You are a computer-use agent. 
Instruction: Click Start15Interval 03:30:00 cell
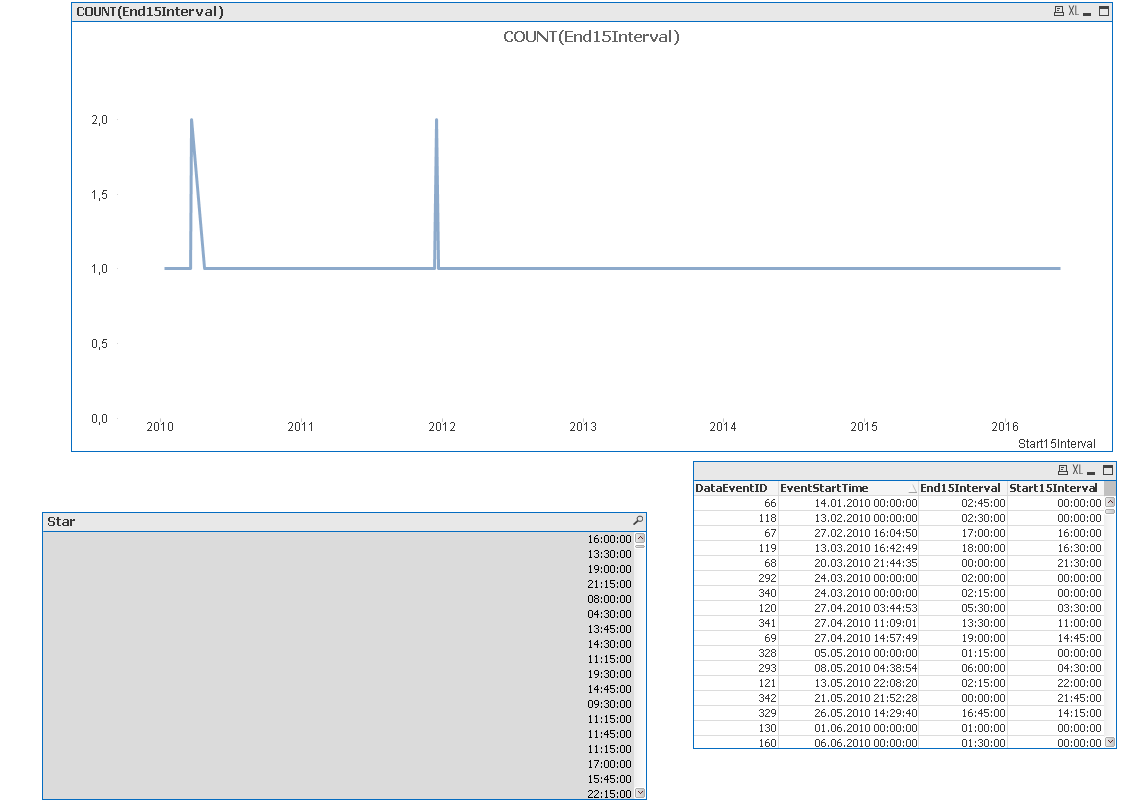[1055, 609]
